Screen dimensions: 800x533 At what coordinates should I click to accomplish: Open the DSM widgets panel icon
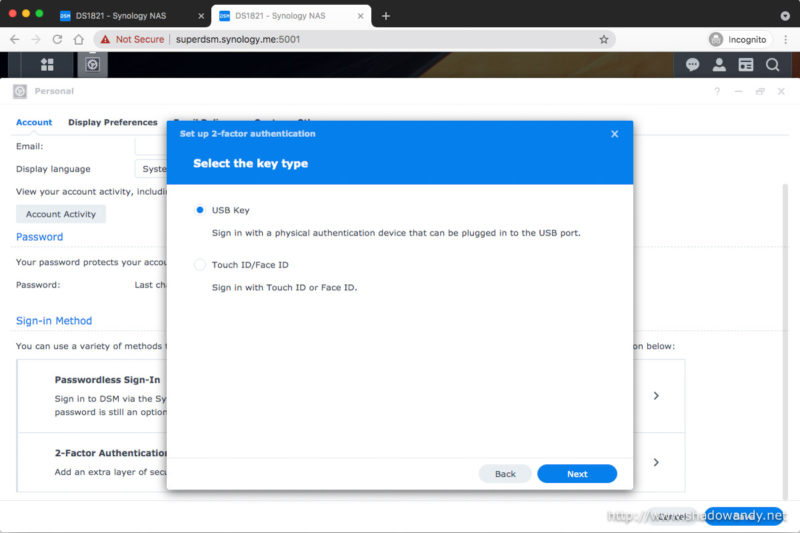pyautogui.click(x=745, y=64)
